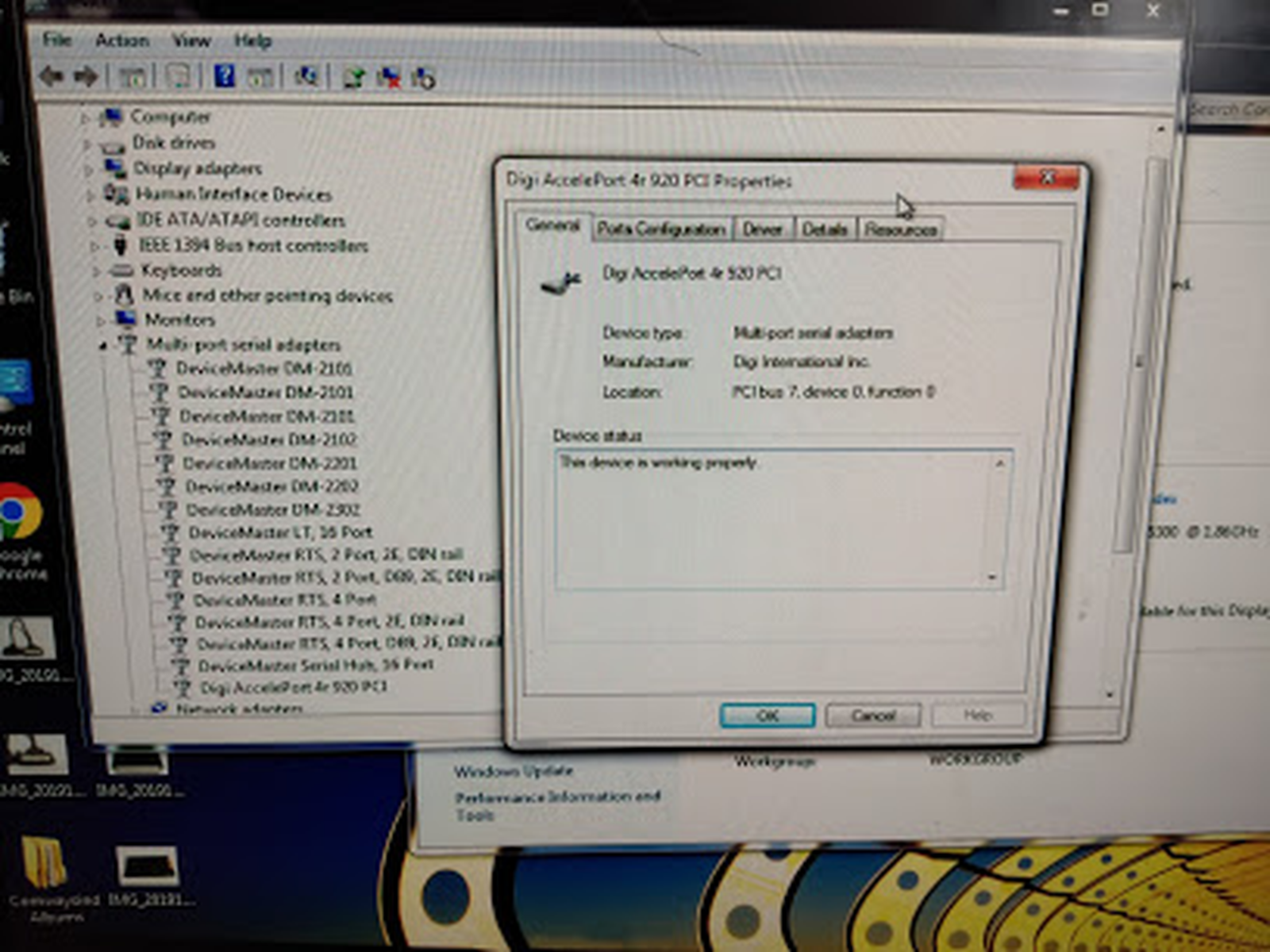Viewport: 1270px width, 952px height.
Task: Expand the Display adapters category arrow
Action: pyautogui.click(x=89, y=170)
